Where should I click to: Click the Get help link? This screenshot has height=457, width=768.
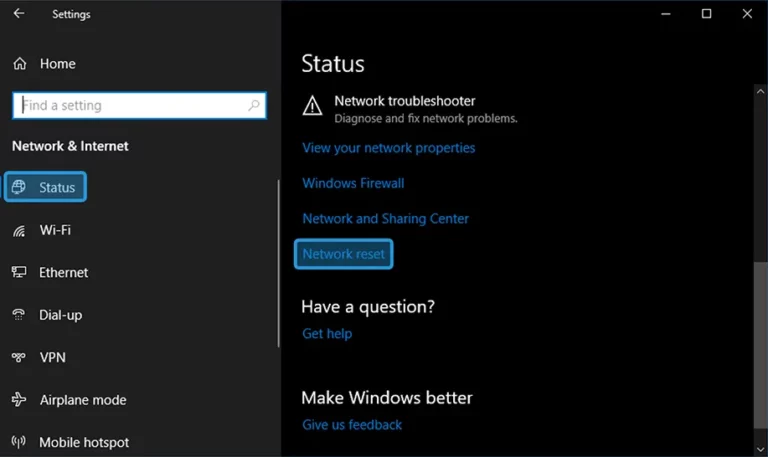(x=327, y=334)
